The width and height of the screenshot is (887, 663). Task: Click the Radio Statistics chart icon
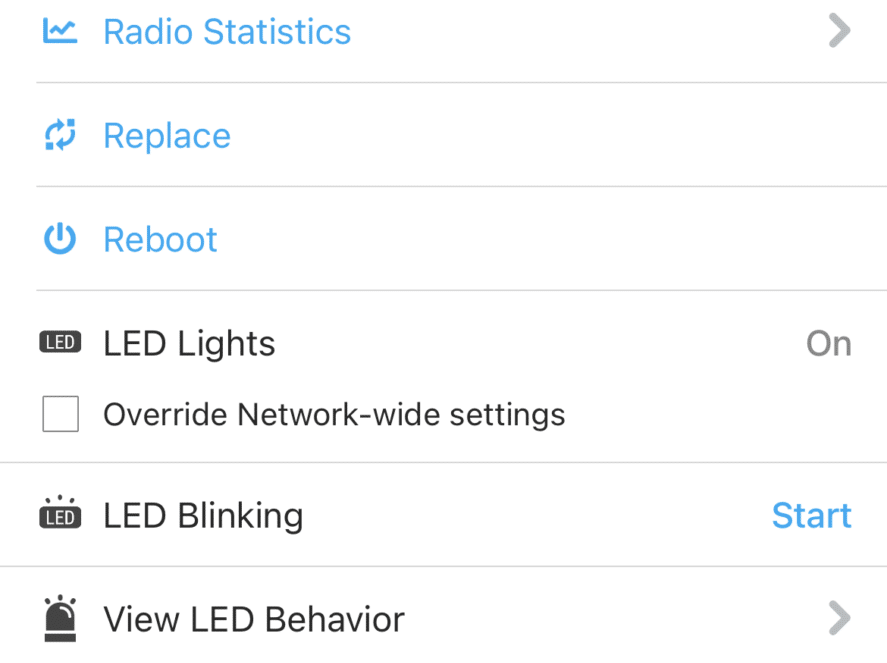60,31
